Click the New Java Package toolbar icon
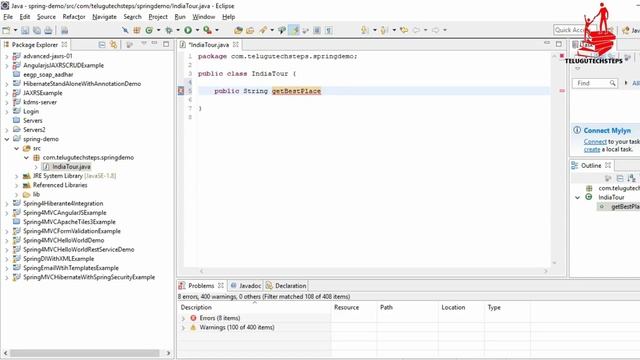 [x=137, y=30]
